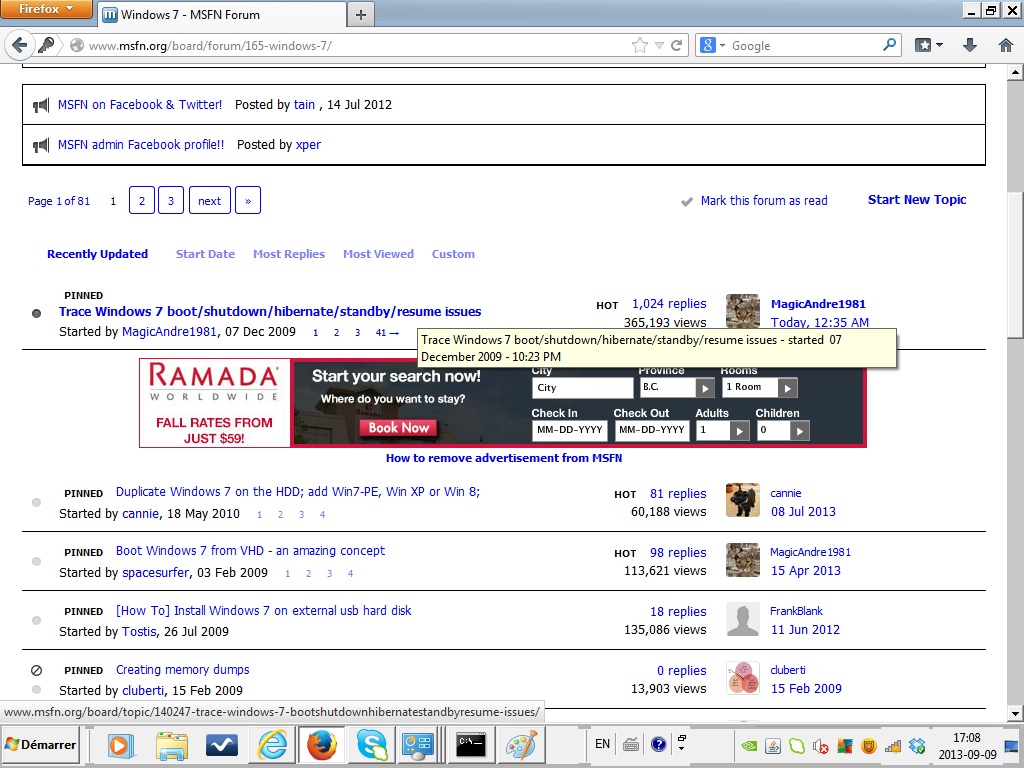Screen dimensions: 1024x768
Task: Open a new tab with the plus button
Action: tap(360, 14)
